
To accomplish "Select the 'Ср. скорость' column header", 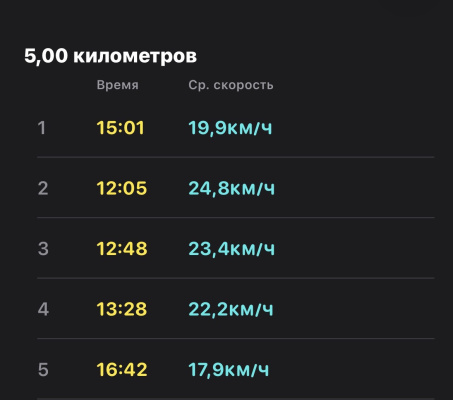I will [x=231, y=85].
